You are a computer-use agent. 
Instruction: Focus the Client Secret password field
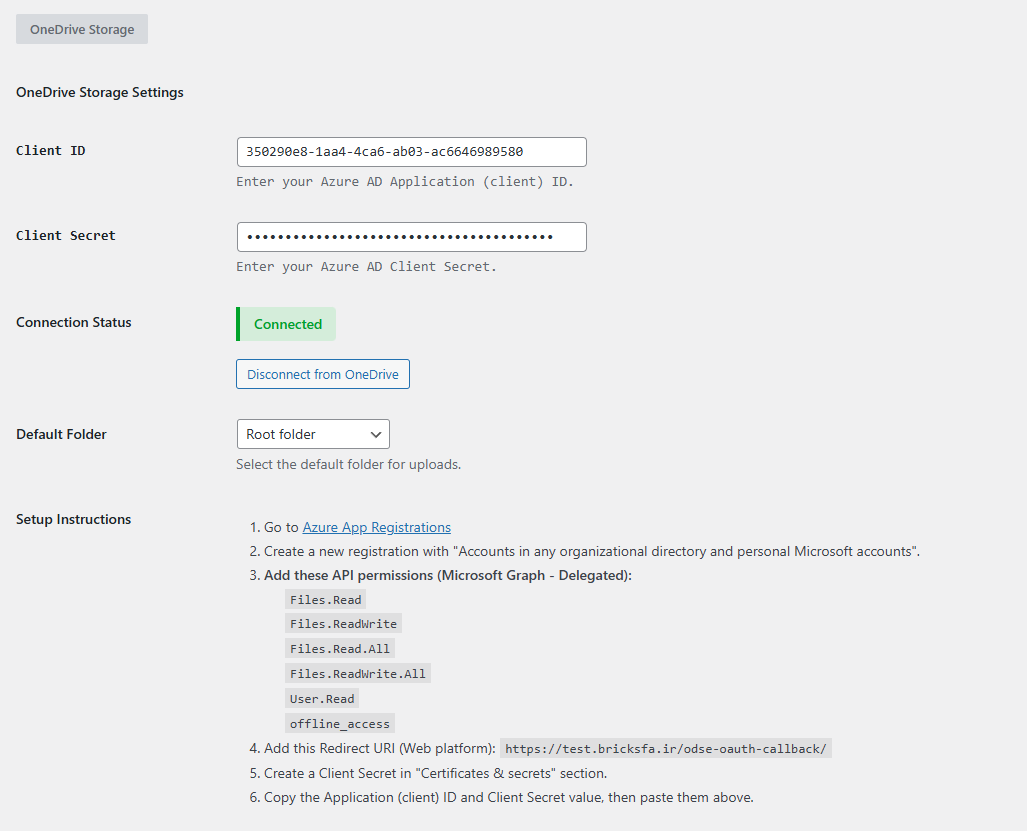pyautogui.click(x=411, y=236)
